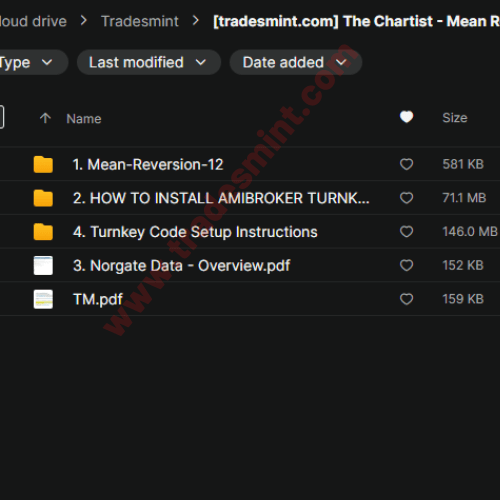Select the 1. Mean-Reversion-12 folder name

coord(148,164)
